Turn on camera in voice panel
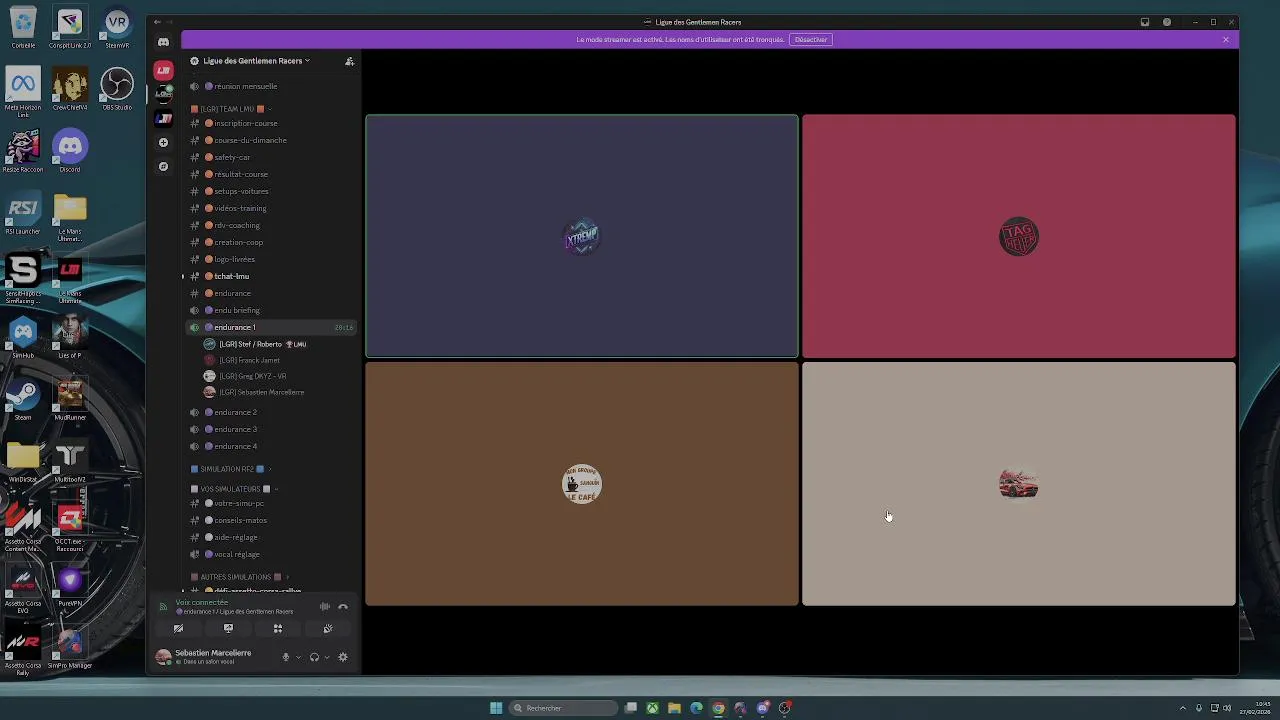Viewport: 1280px width, 720px height. point(178,629)
